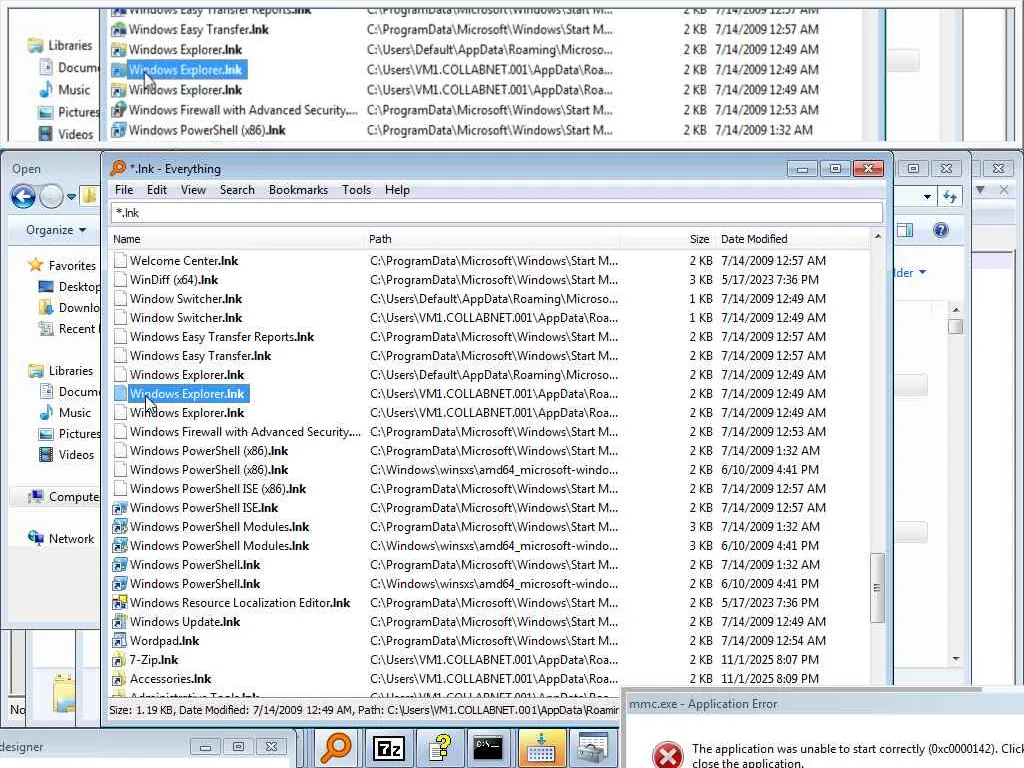Viewport: 1024px width, 768px height.
Task: Click the blue help icon in the Open dialog
Action: tap(940, 230)
